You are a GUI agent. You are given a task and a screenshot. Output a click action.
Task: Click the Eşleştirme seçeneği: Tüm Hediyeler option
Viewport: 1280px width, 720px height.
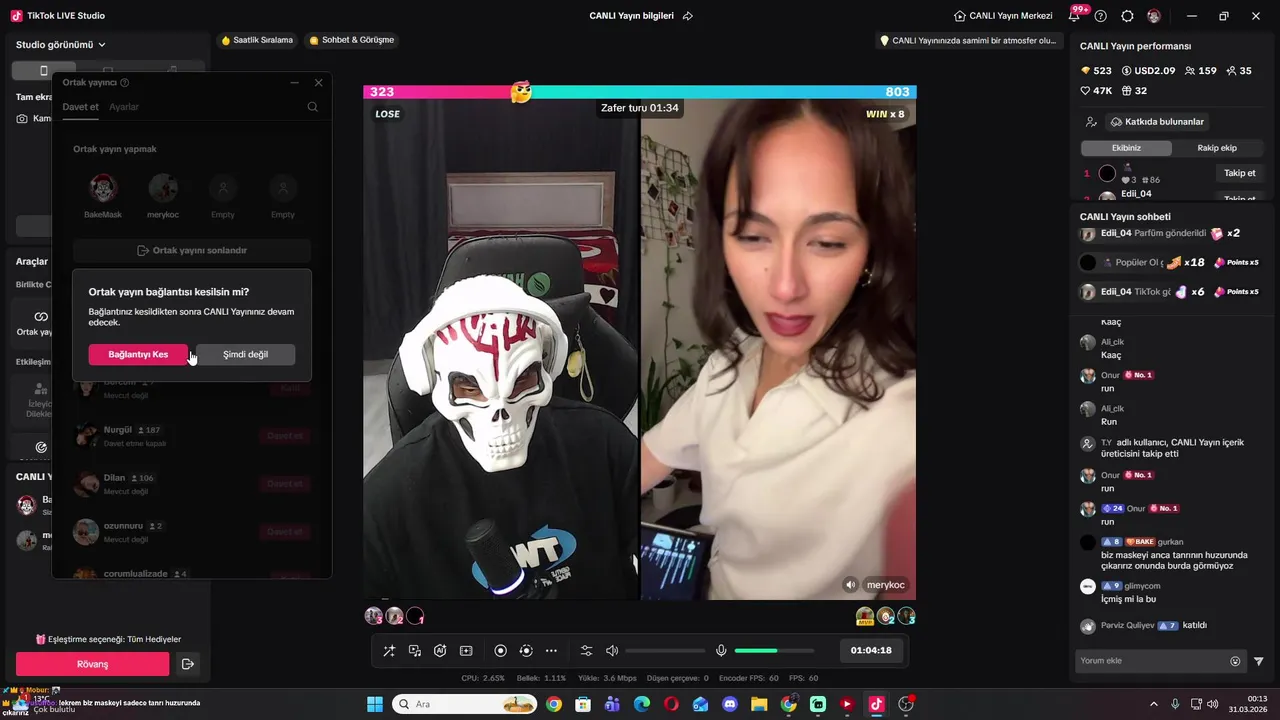pos(108,639)
